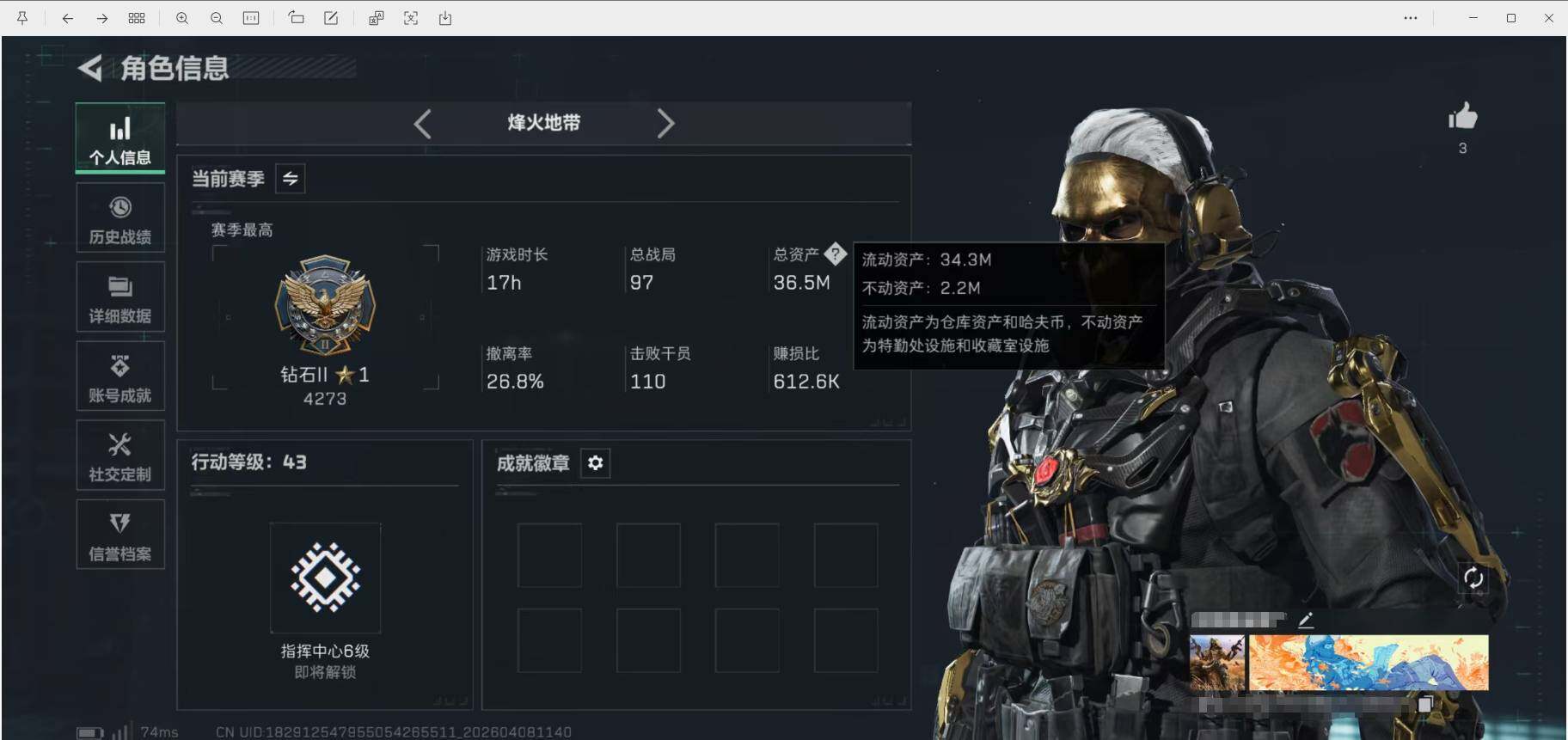The height and width of the screenshot is (740, 1568).
Task: Show actual size 1:1 in viewer toolbar
Action: [x=251, y=18]
